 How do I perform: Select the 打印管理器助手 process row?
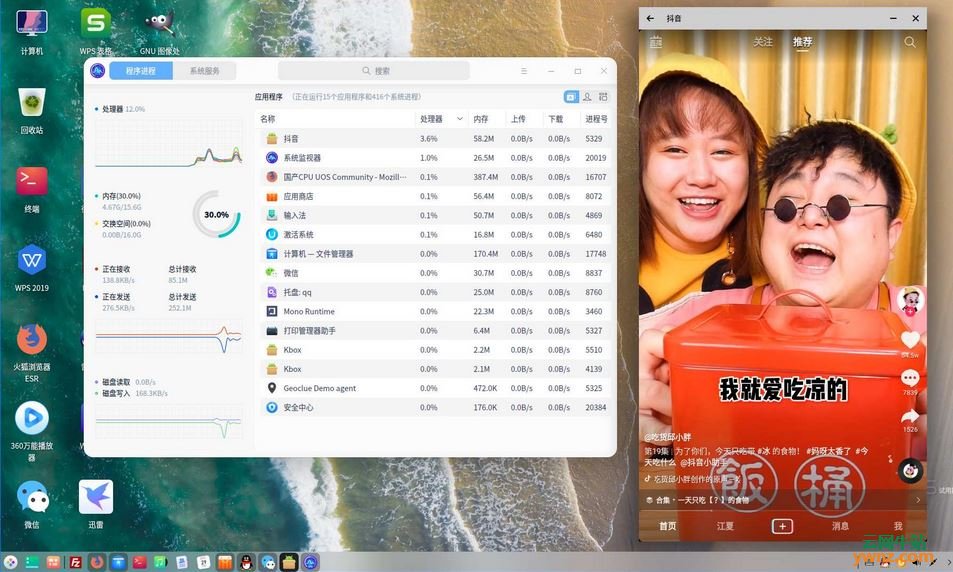pyautogui.click(x=435, y=331)
